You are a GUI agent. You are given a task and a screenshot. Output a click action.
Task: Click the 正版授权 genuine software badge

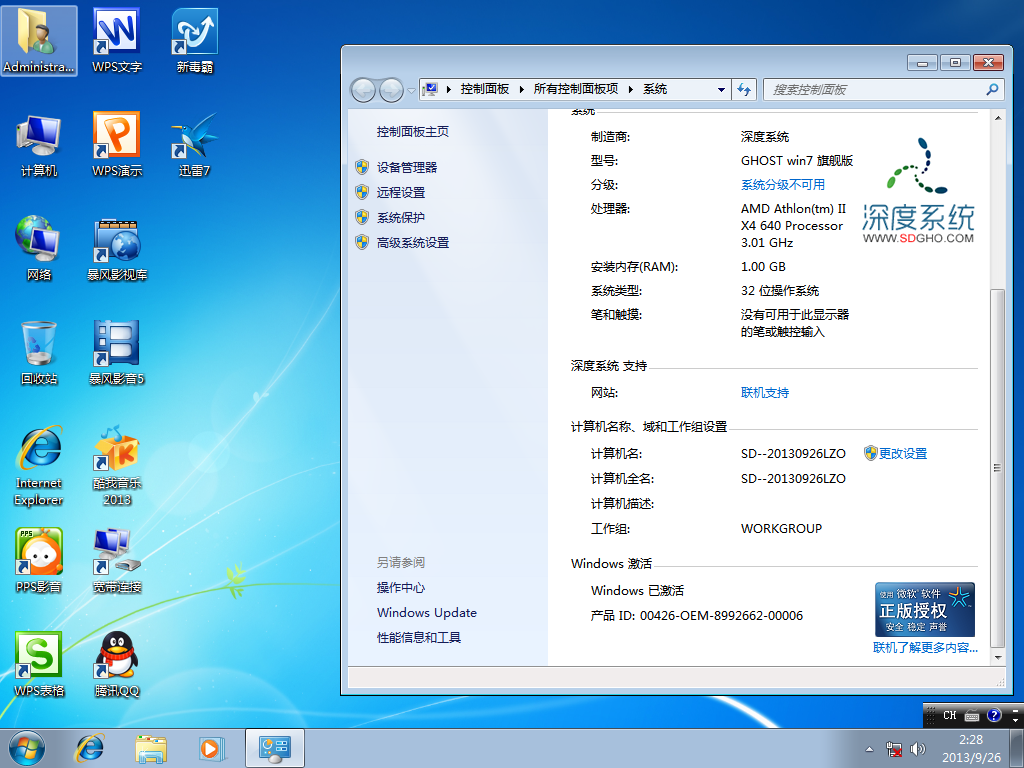coord(925,609)
